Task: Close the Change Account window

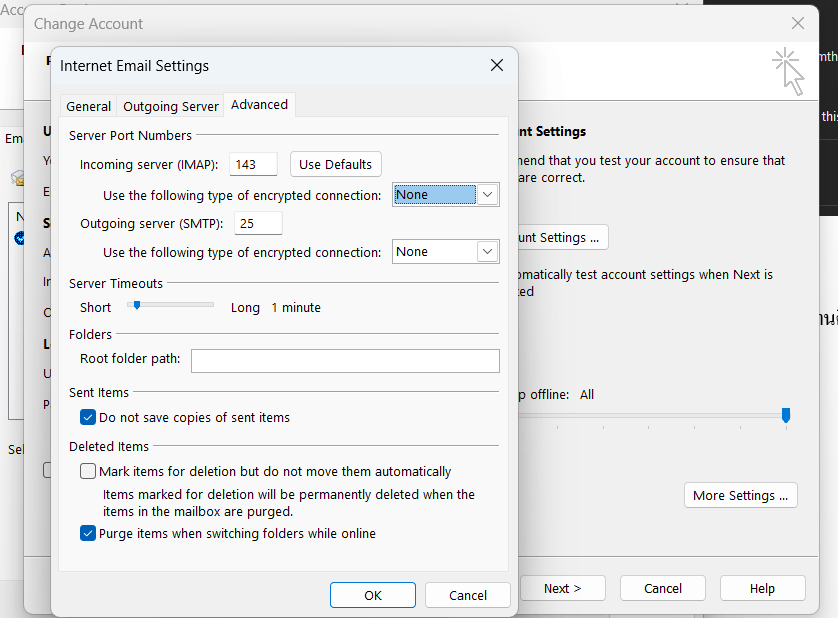Action: click(x=797, y=23)
